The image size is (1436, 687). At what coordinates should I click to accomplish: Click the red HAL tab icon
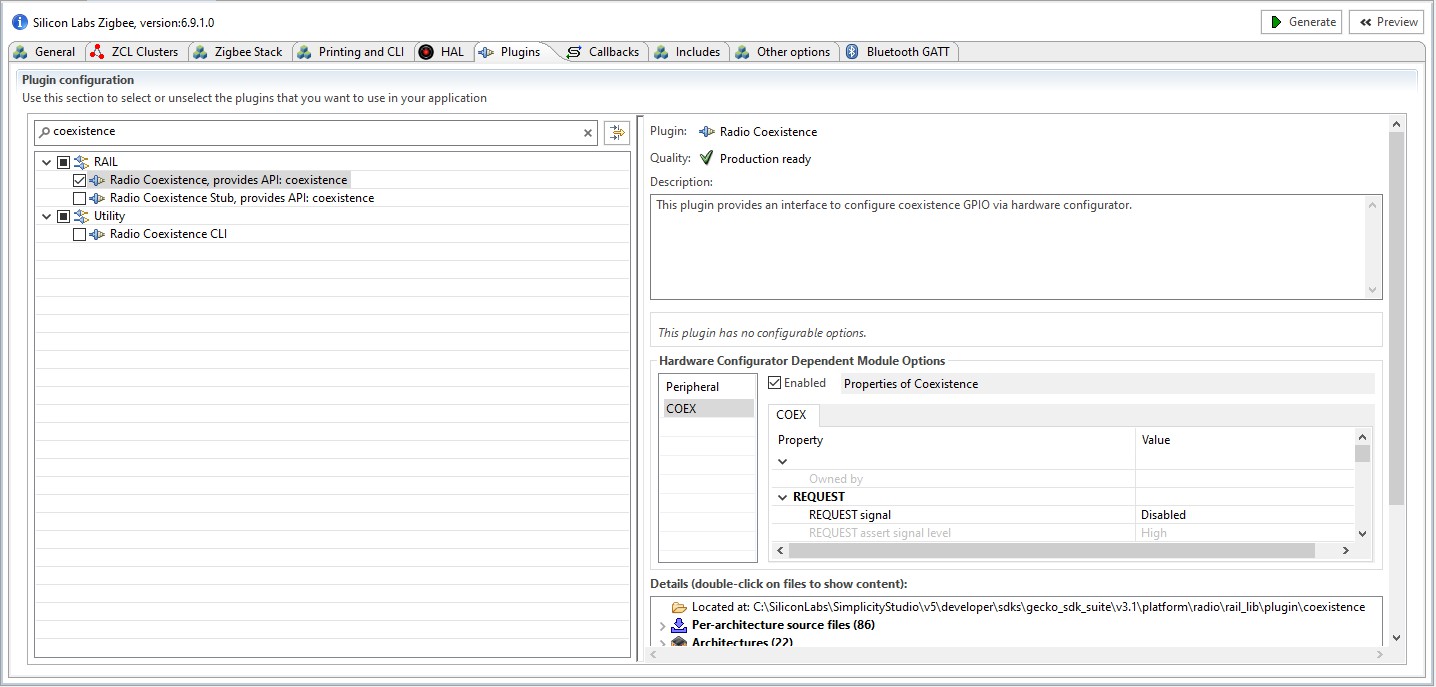coord(426,52)
